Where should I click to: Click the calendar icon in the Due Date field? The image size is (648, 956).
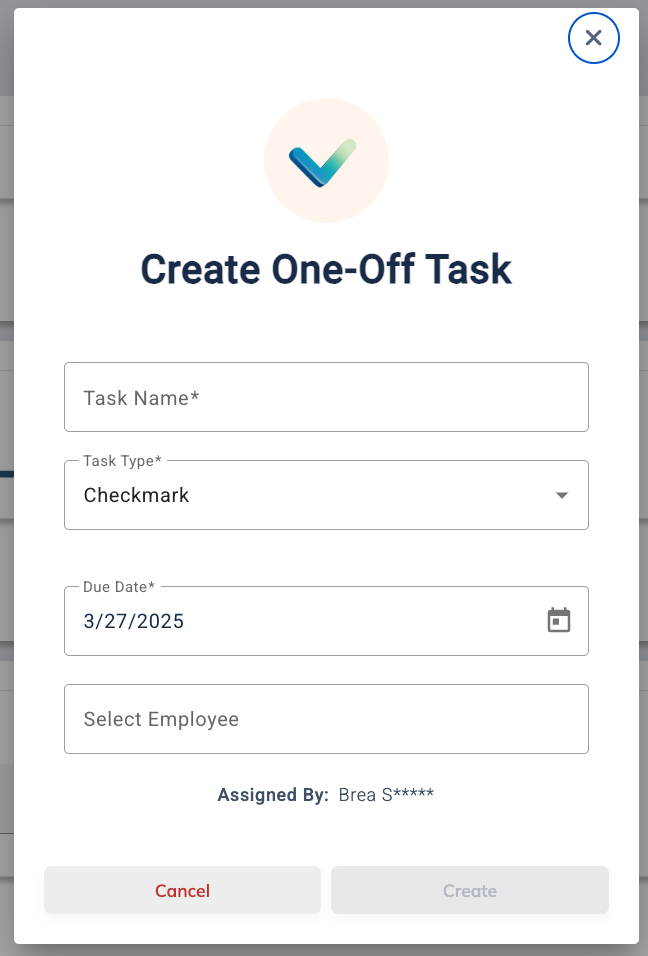[559, 620]
